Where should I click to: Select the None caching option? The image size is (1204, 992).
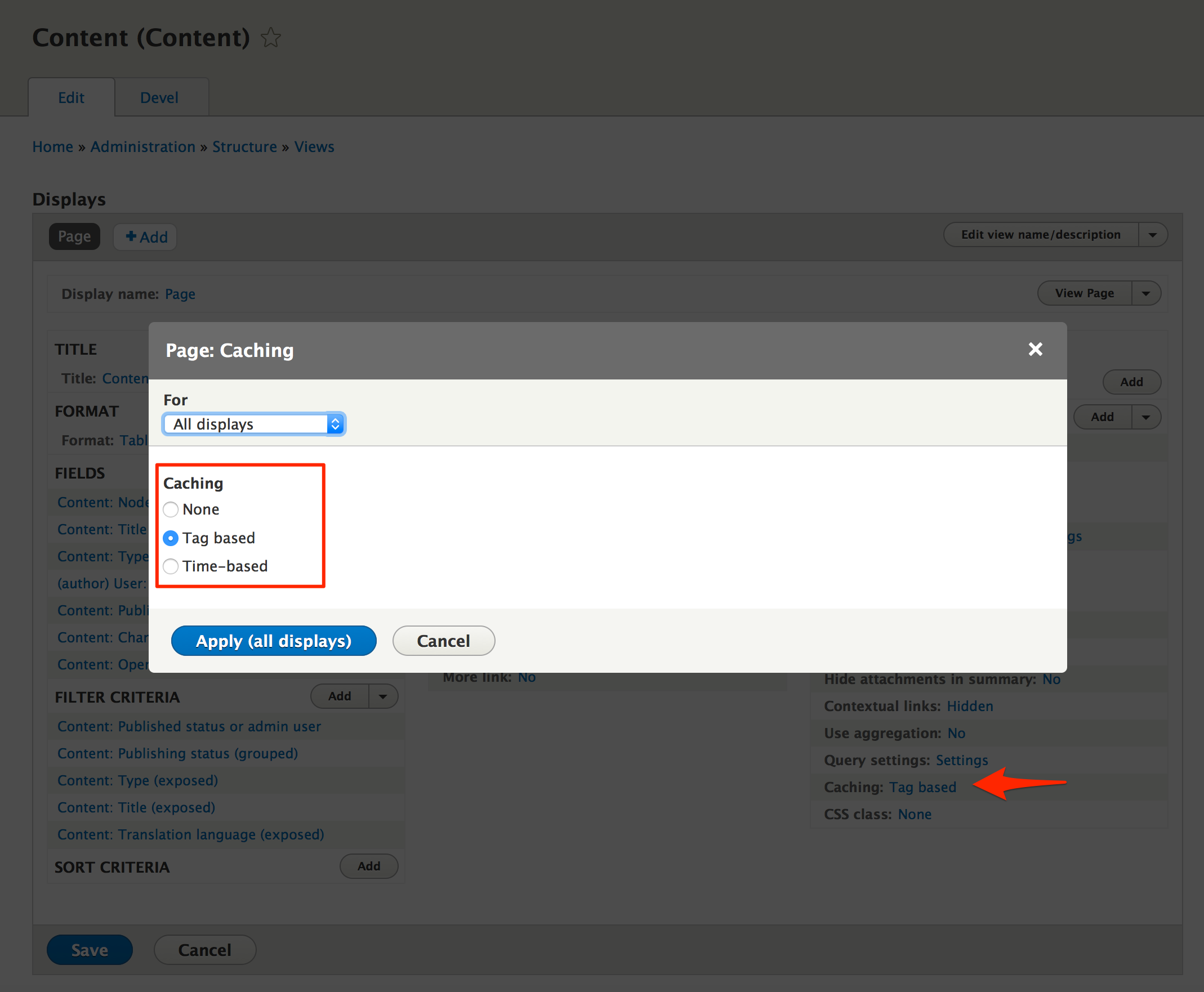(170, 509)
